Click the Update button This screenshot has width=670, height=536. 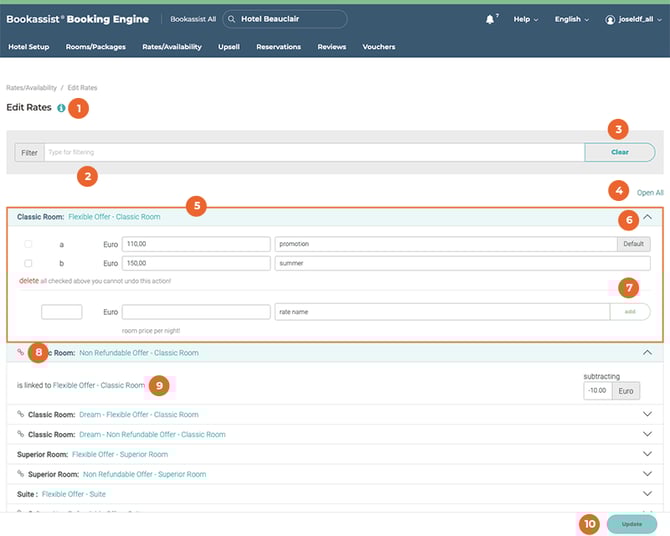click(631, 524)
